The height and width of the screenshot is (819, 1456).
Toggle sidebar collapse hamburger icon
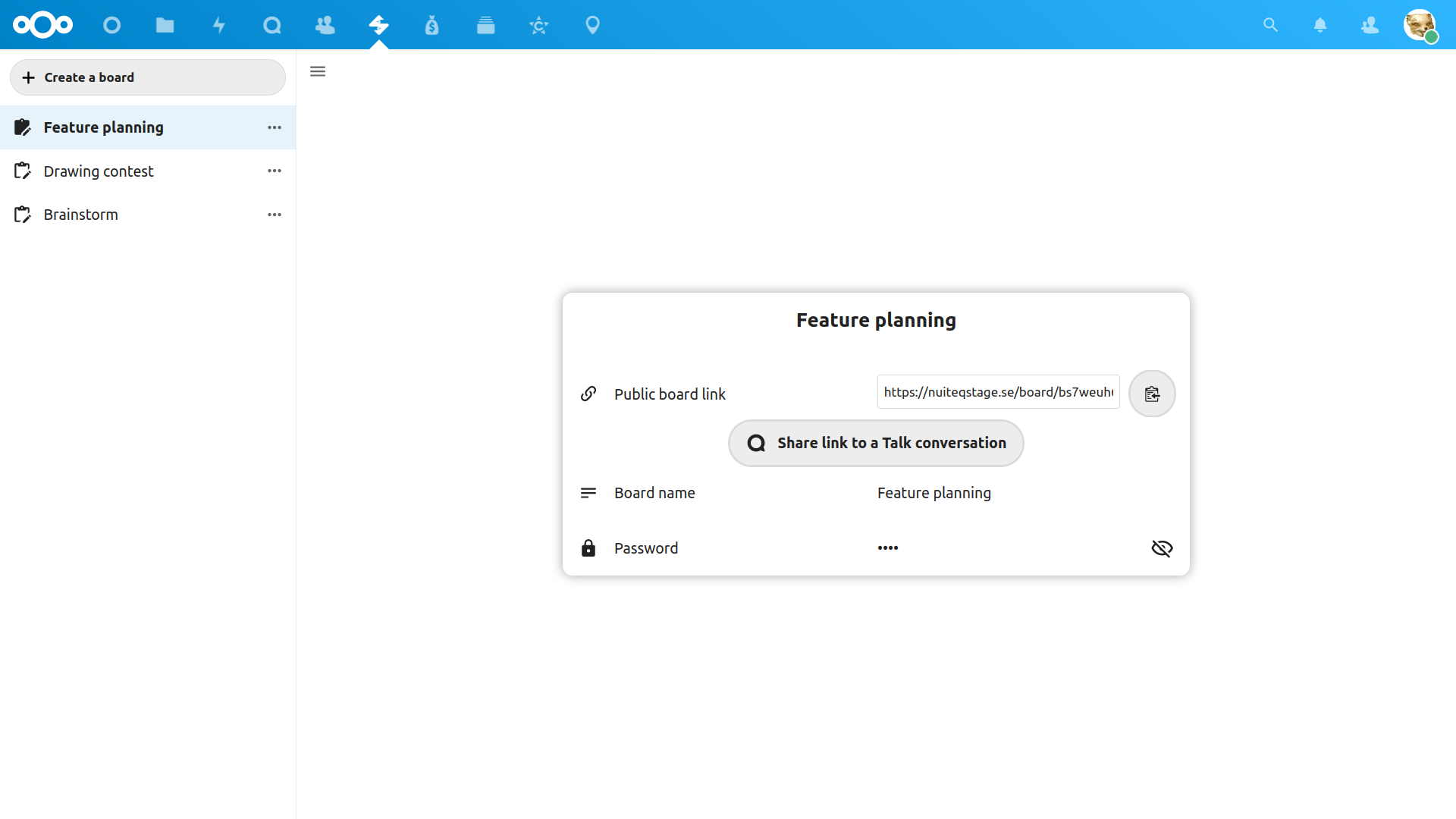click(x=318, y=71)
